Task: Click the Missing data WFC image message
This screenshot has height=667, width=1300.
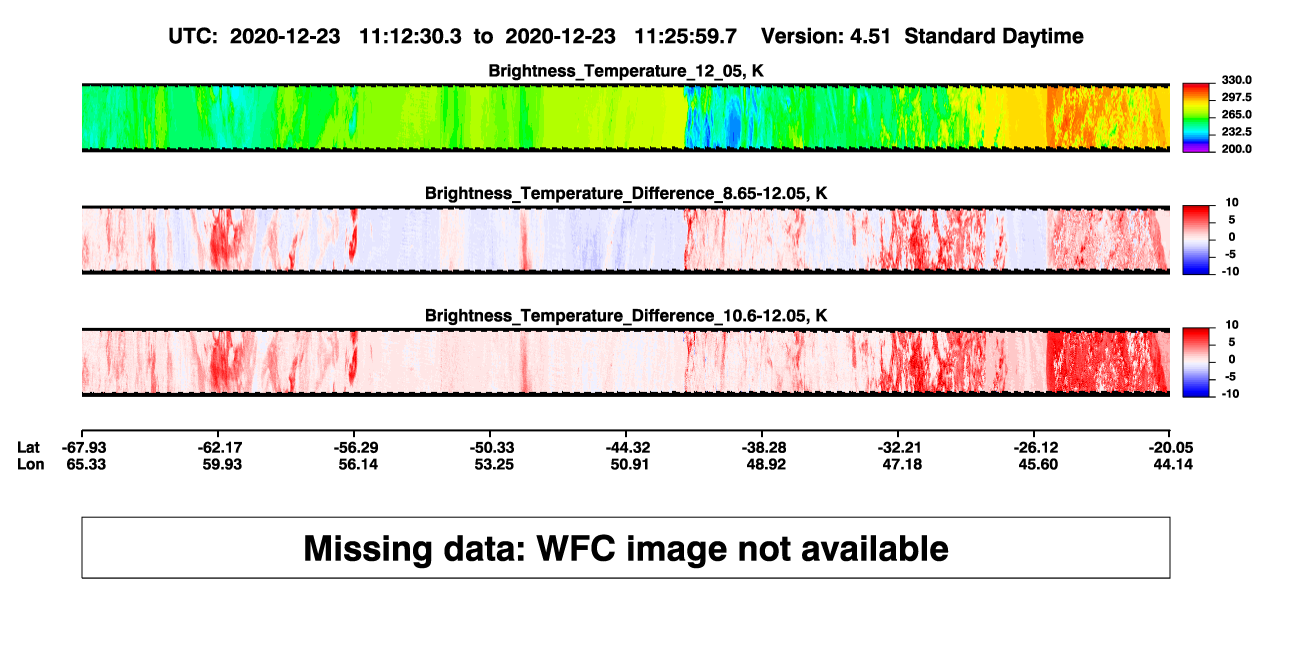Action: point(626,548)
